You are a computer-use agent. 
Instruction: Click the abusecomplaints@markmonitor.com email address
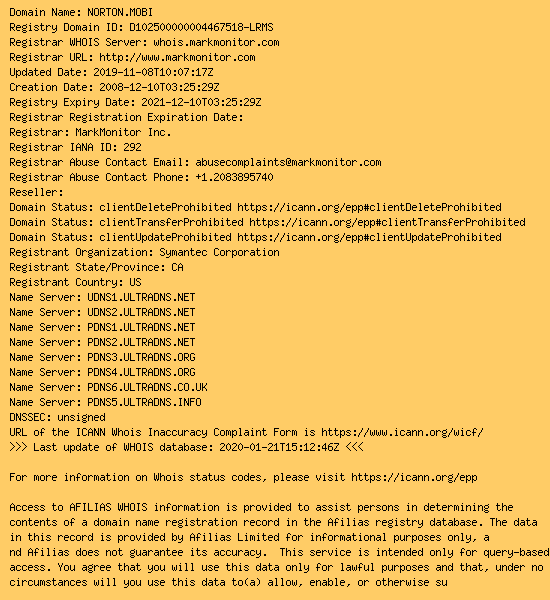coord(288,162)
